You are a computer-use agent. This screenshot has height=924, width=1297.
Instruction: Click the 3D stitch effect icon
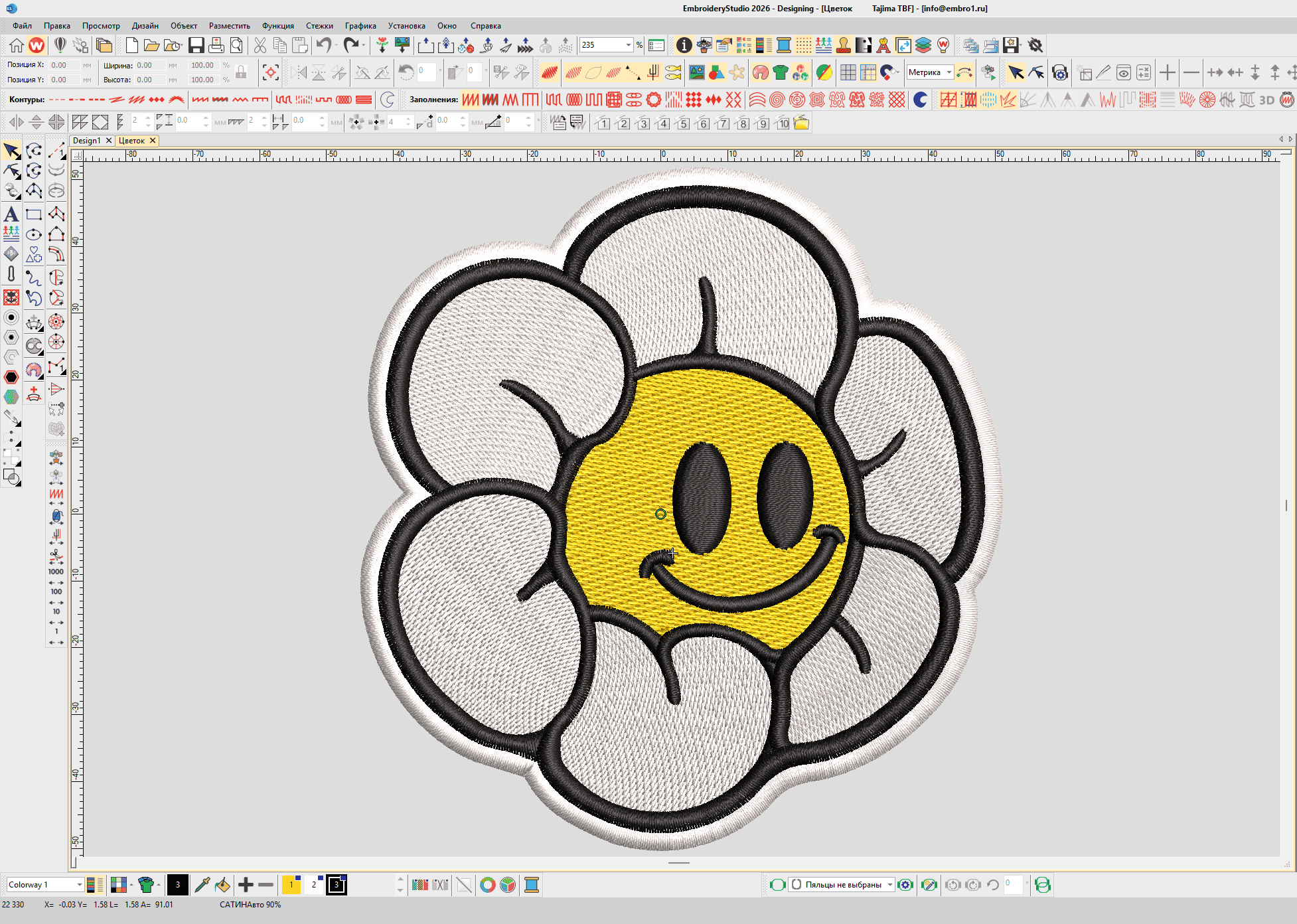pyautogui.click(x=1267, y=100)
